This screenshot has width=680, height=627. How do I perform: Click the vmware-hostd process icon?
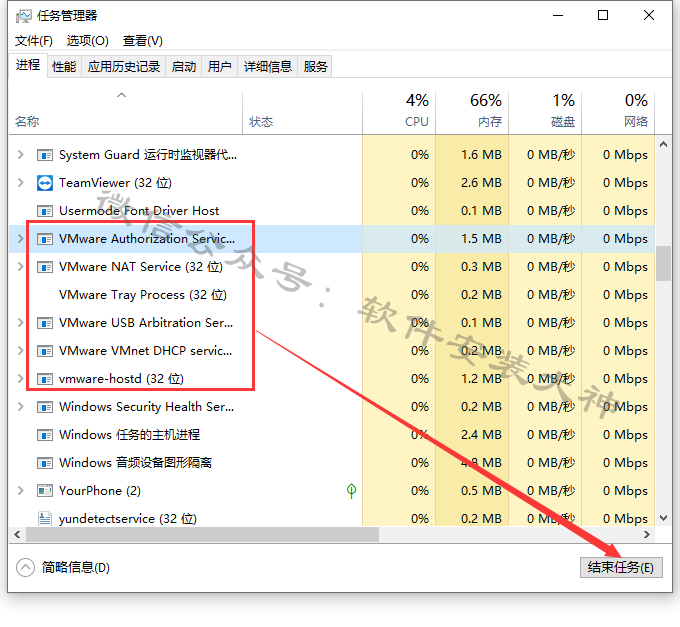tap(45, 379)
